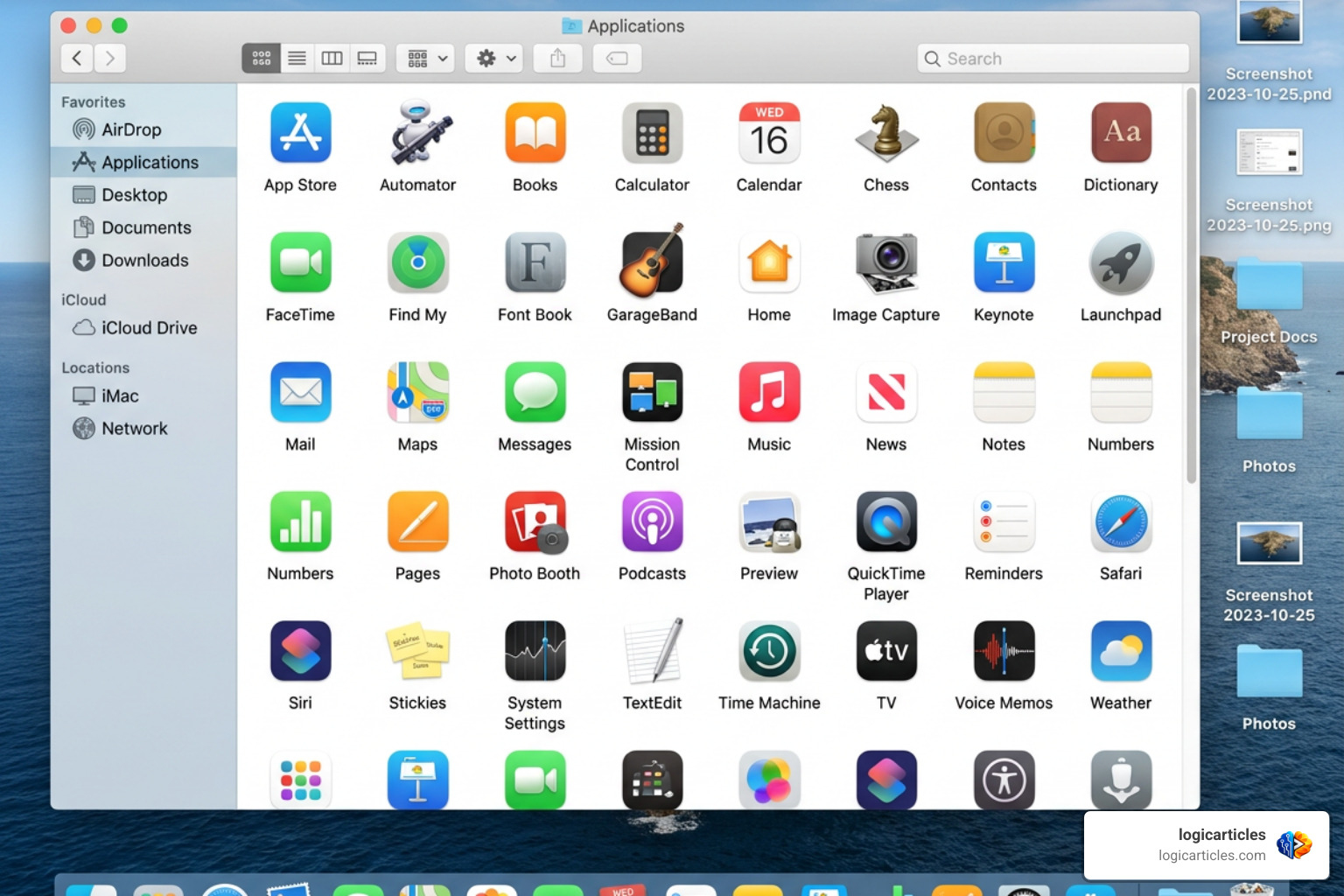This screenshot has width=1344, height=896.
Task: Select Applications in the sidebar
Action: click(143, 162)
